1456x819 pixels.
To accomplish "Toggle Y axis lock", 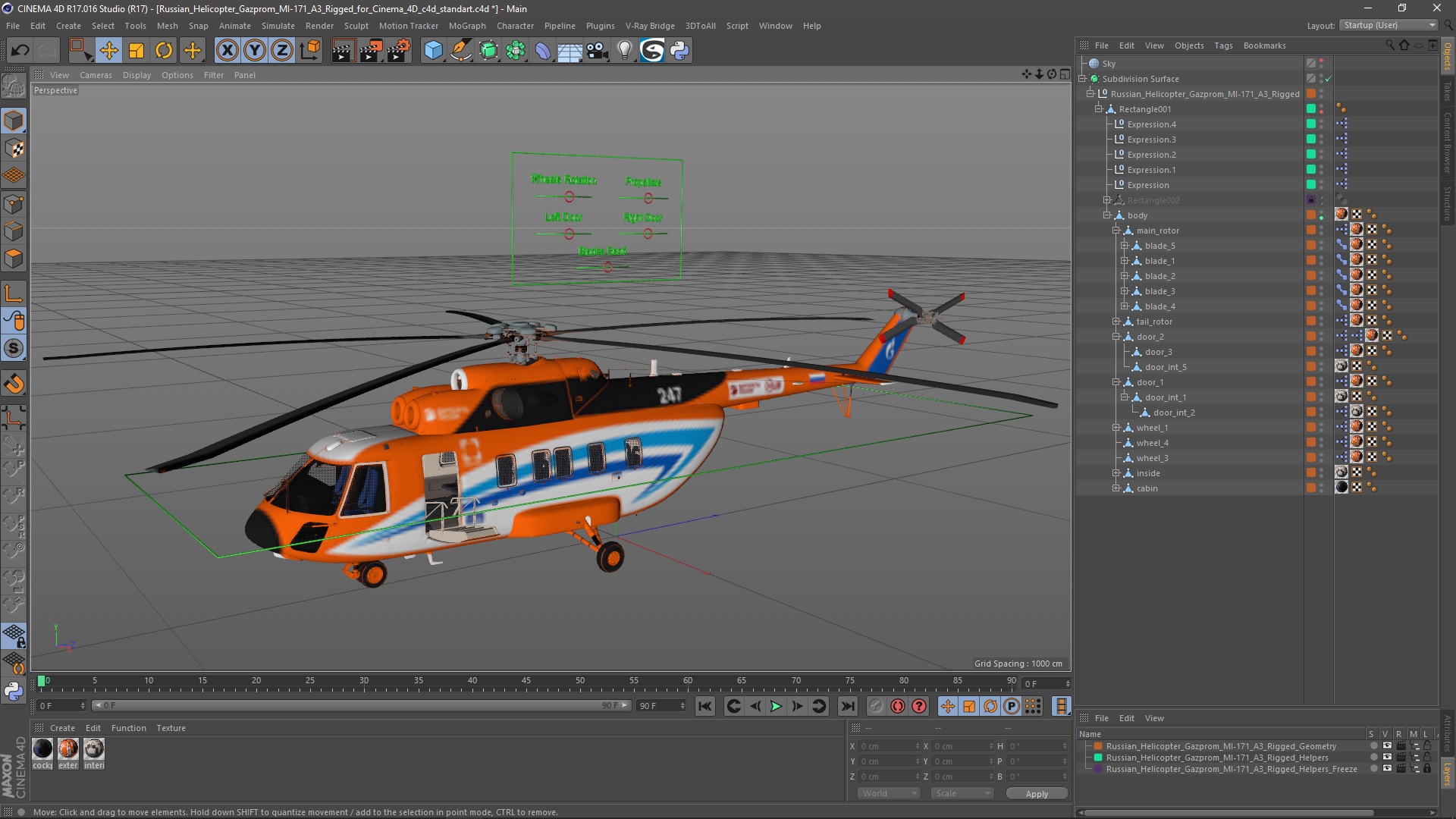I will pos(255,51).
